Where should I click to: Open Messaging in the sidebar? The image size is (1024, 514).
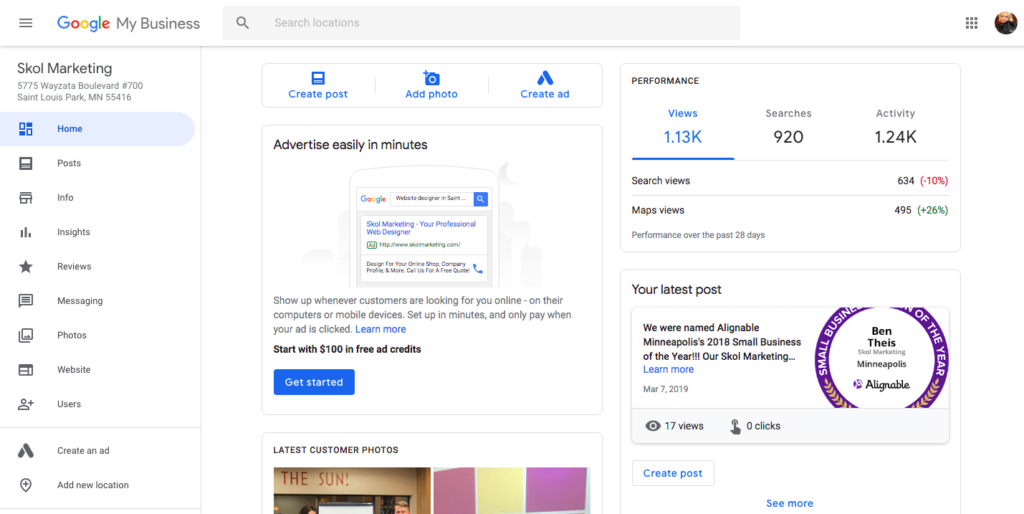coord(97,301)
